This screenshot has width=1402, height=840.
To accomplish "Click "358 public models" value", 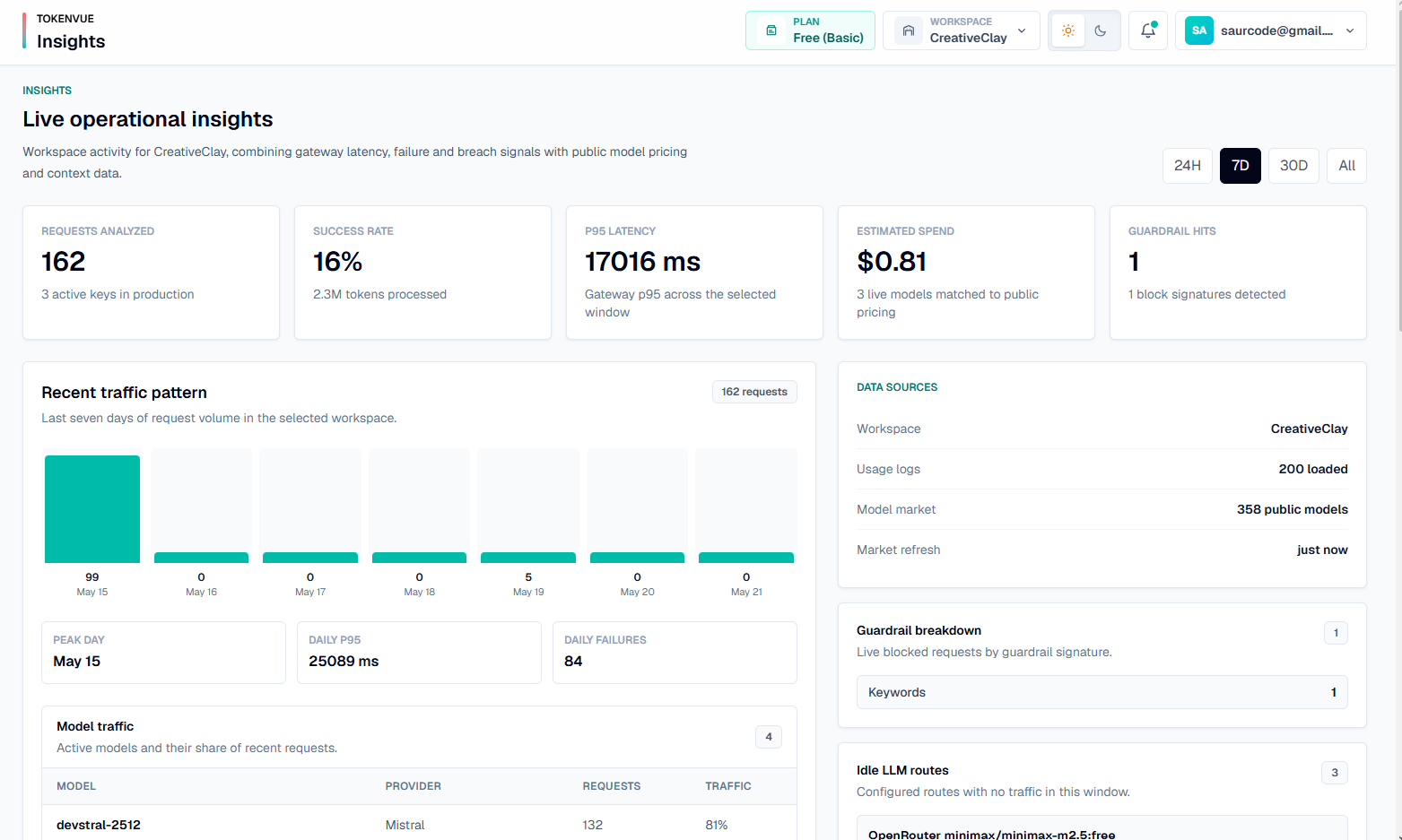I will (x=1293, y=509).
